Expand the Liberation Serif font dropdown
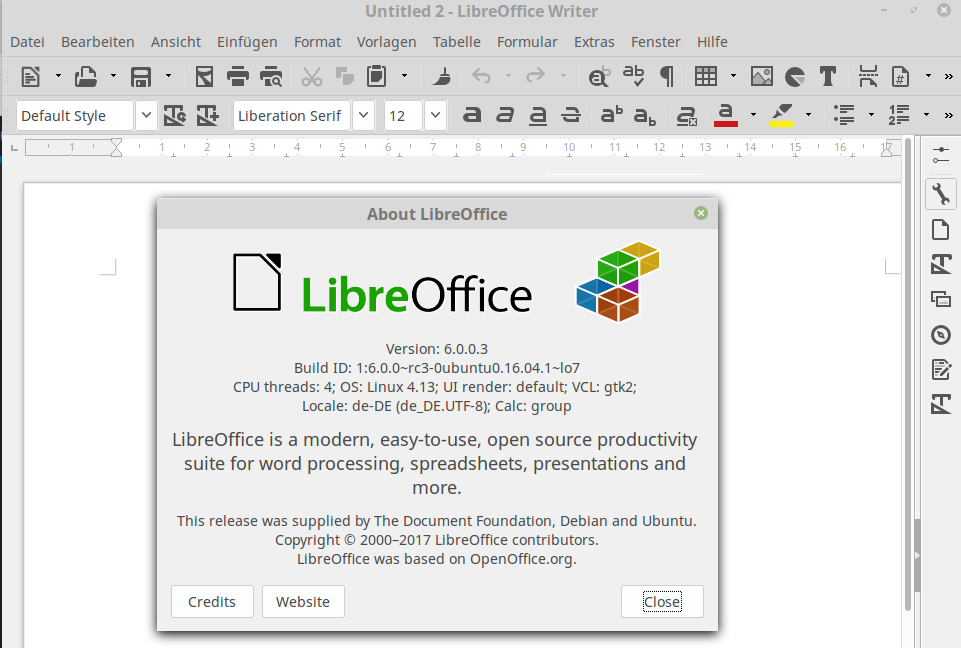The image size is (961, 648). [363, 115]
